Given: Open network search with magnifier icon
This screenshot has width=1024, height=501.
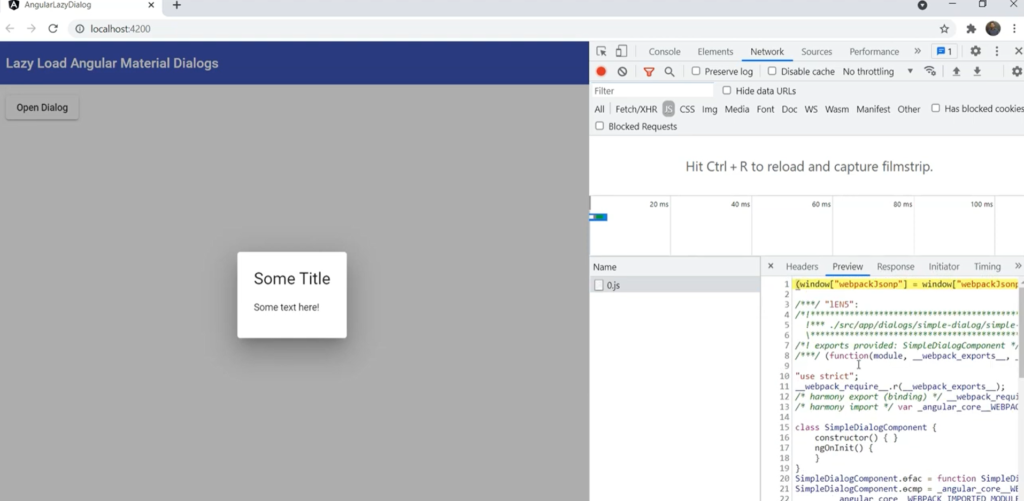Looking at the screenshot, I should (669, 72).
